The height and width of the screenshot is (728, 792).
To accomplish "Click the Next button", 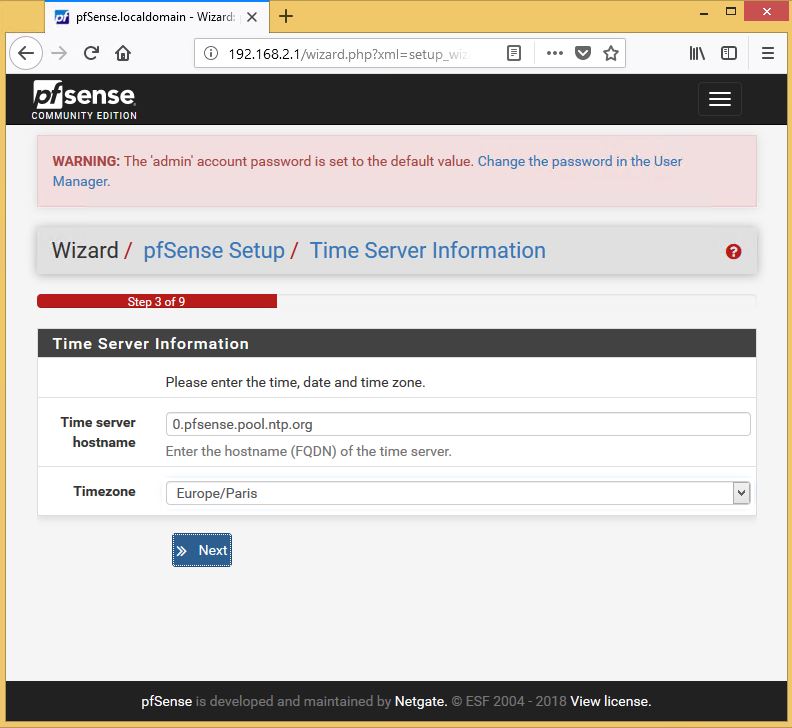I will (202, 550).
